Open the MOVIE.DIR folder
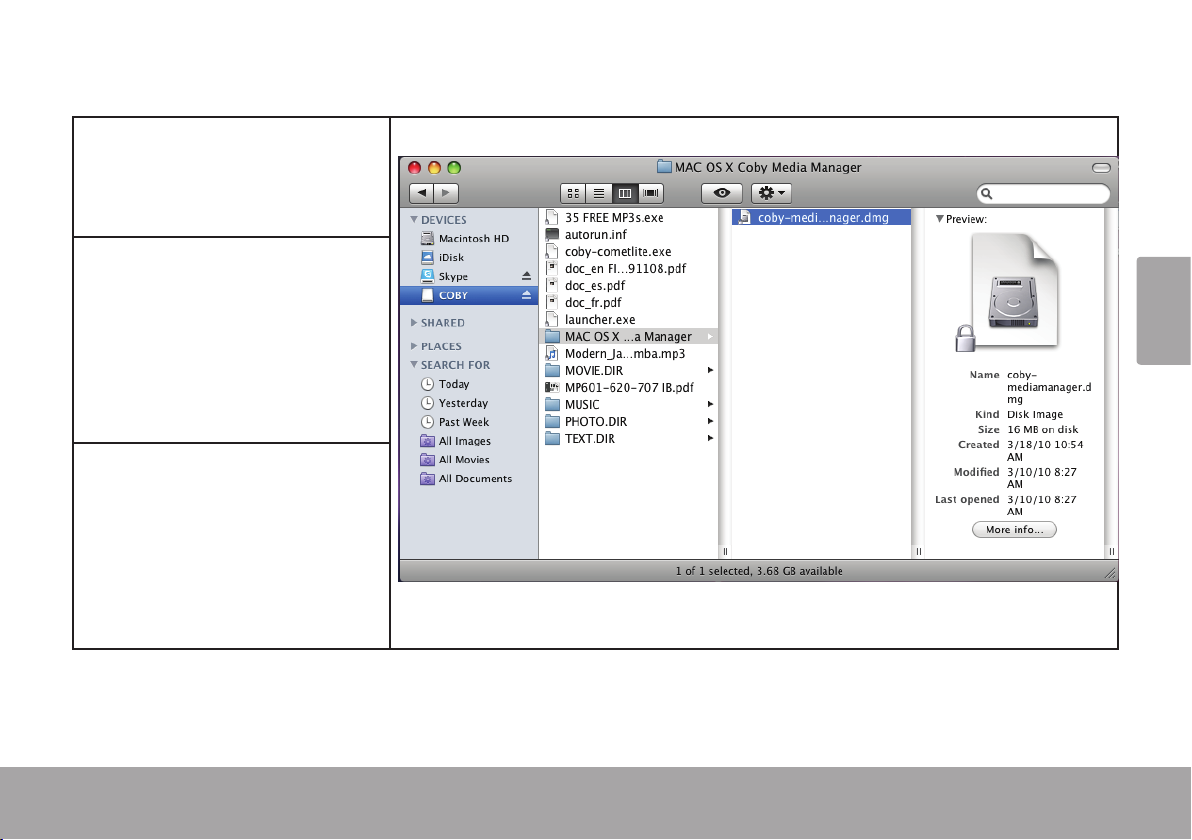Image resolution: width=1192 pixels, height=840 pixels. coord(629,371)
